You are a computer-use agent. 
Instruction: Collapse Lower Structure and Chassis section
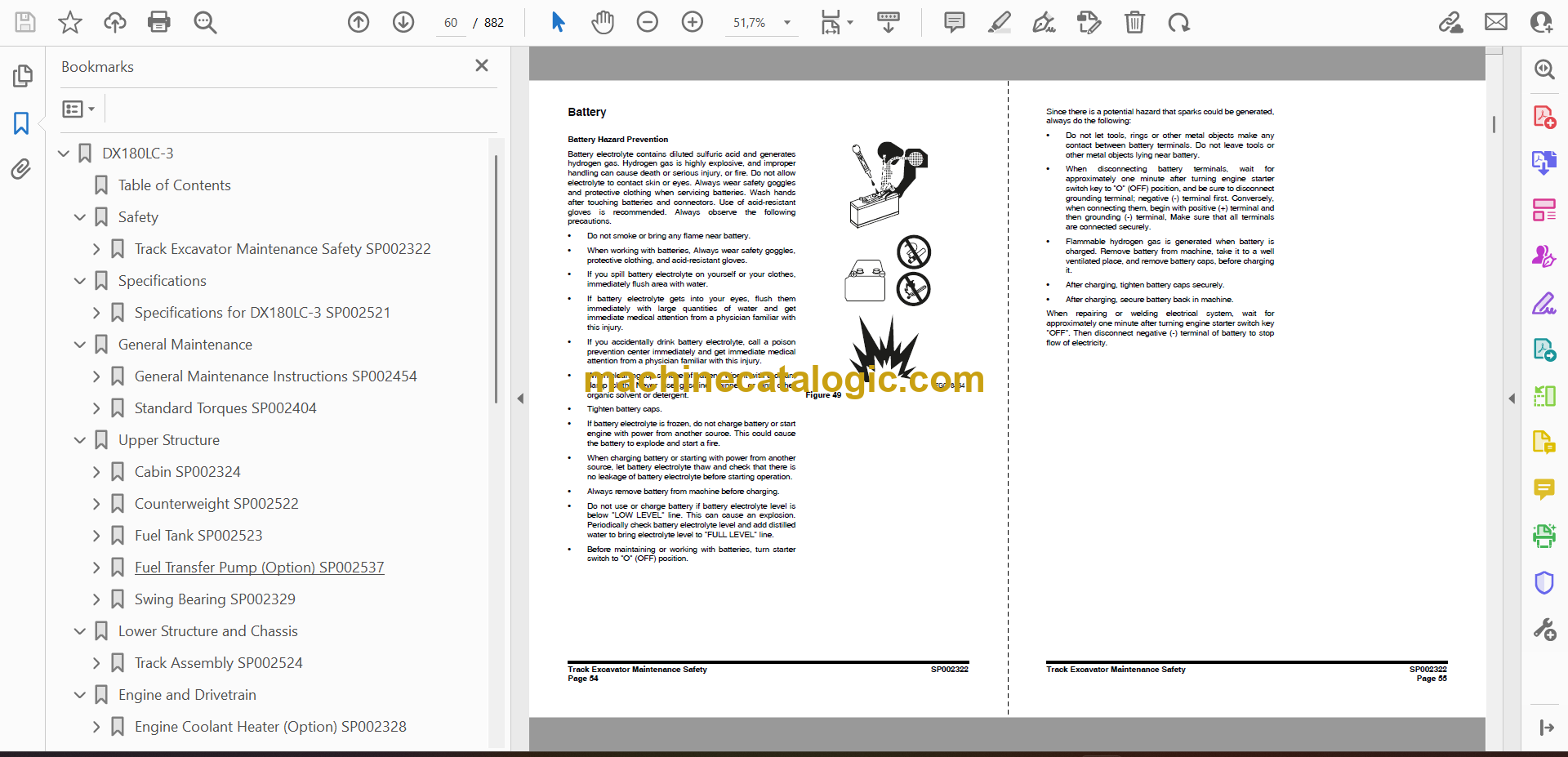coord(80,631)
